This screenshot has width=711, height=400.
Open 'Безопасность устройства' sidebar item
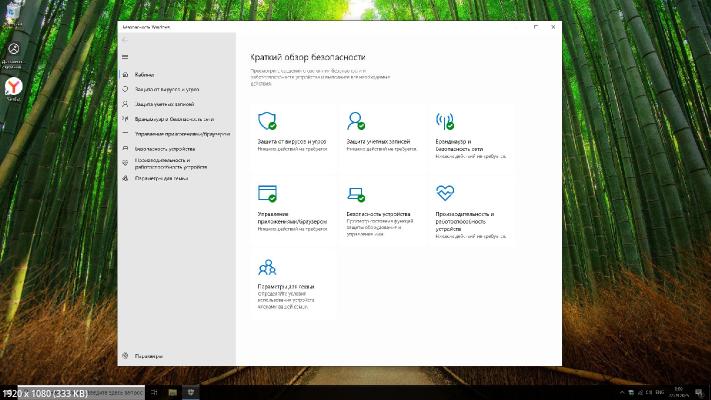point(165,148)
